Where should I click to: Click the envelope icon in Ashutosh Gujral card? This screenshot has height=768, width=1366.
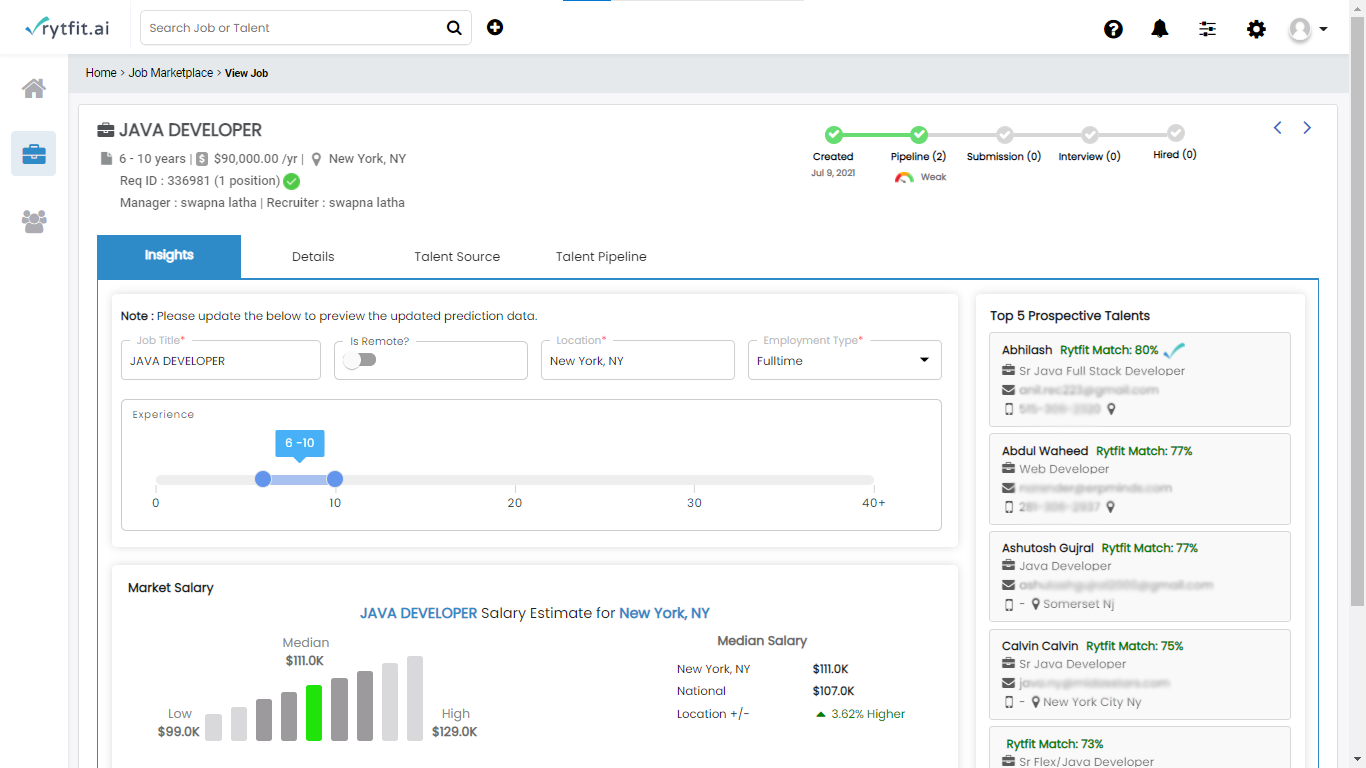pos(1008,585)
